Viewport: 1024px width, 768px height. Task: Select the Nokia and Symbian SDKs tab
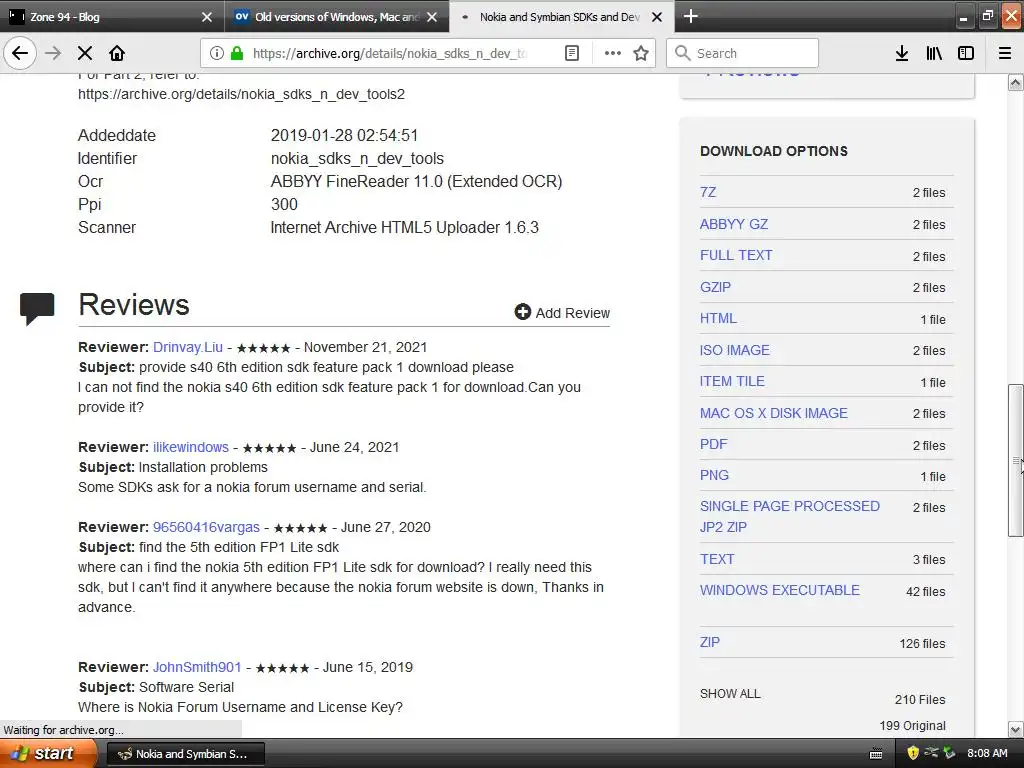coord(560,17)
